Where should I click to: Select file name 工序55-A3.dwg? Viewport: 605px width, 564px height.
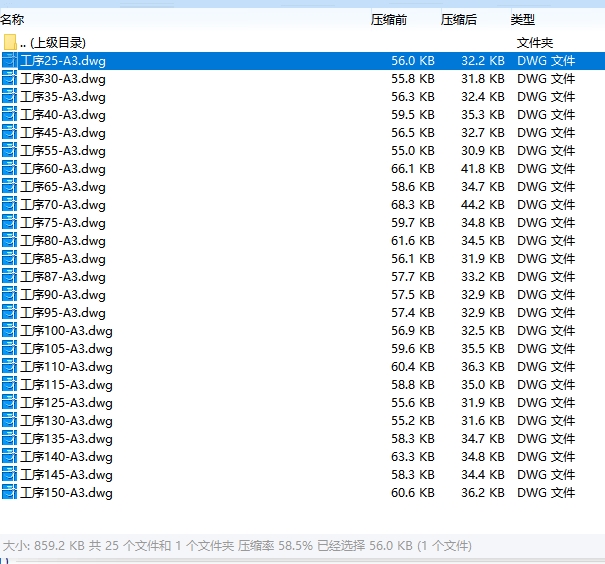click(x=63, y=150)
